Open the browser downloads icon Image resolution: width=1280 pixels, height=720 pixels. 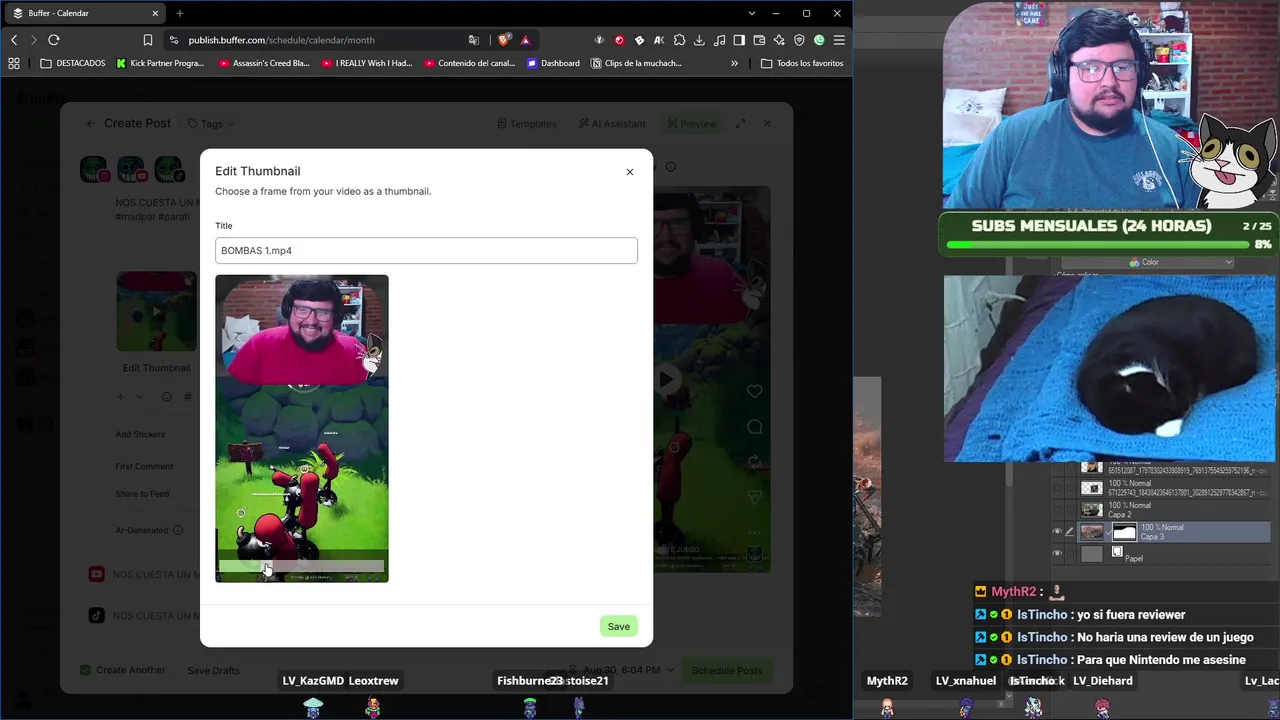pos(699,40)
